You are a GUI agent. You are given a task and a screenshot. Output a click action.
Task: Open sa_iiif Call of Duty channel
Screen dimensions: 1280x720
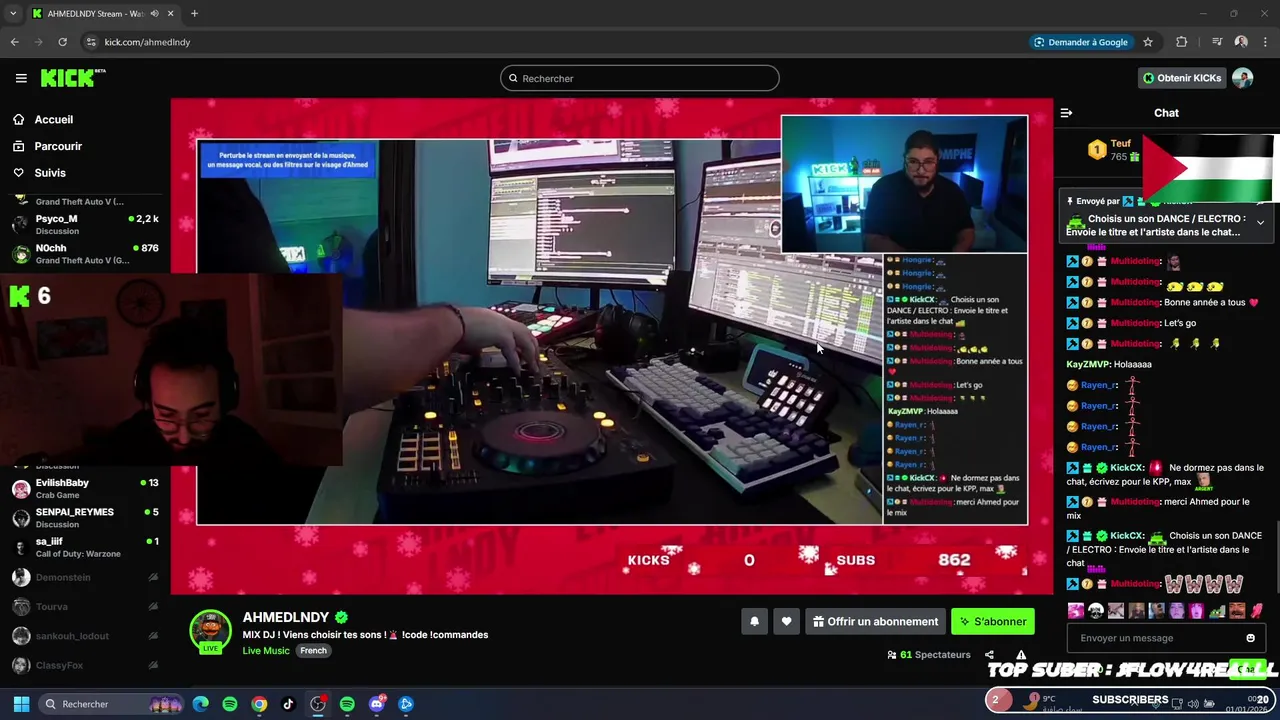tap(85, 547)
